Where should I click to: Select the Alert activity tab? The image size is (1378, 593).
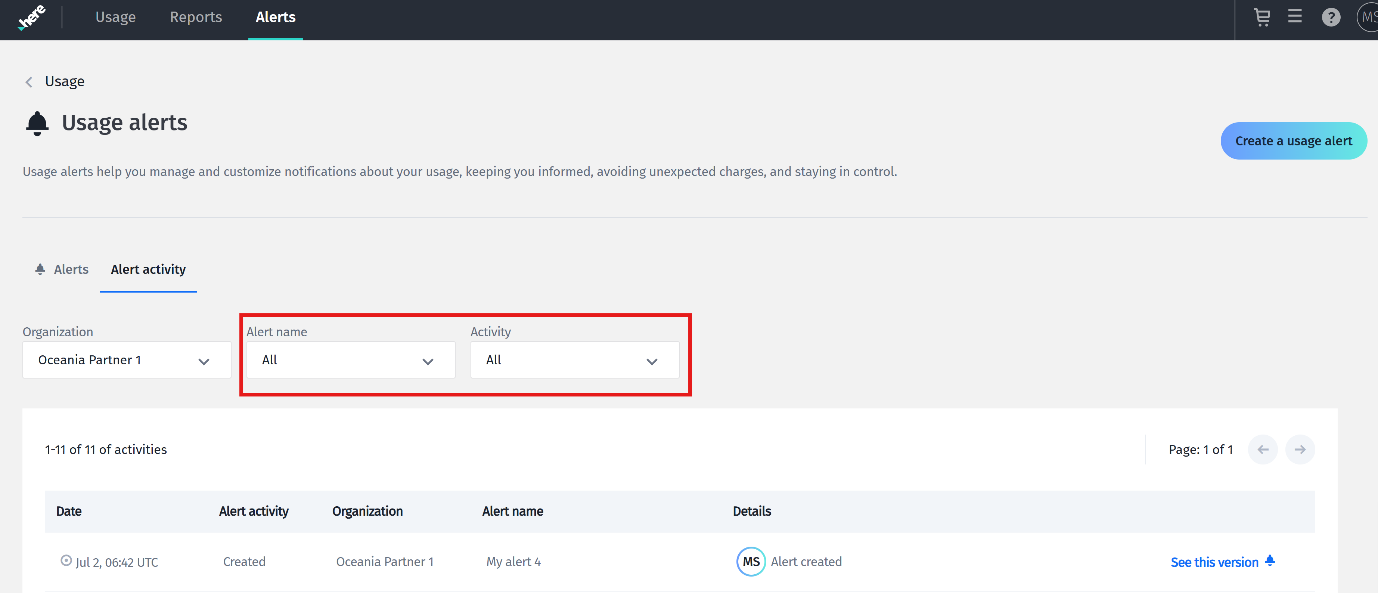click(148, 269)
